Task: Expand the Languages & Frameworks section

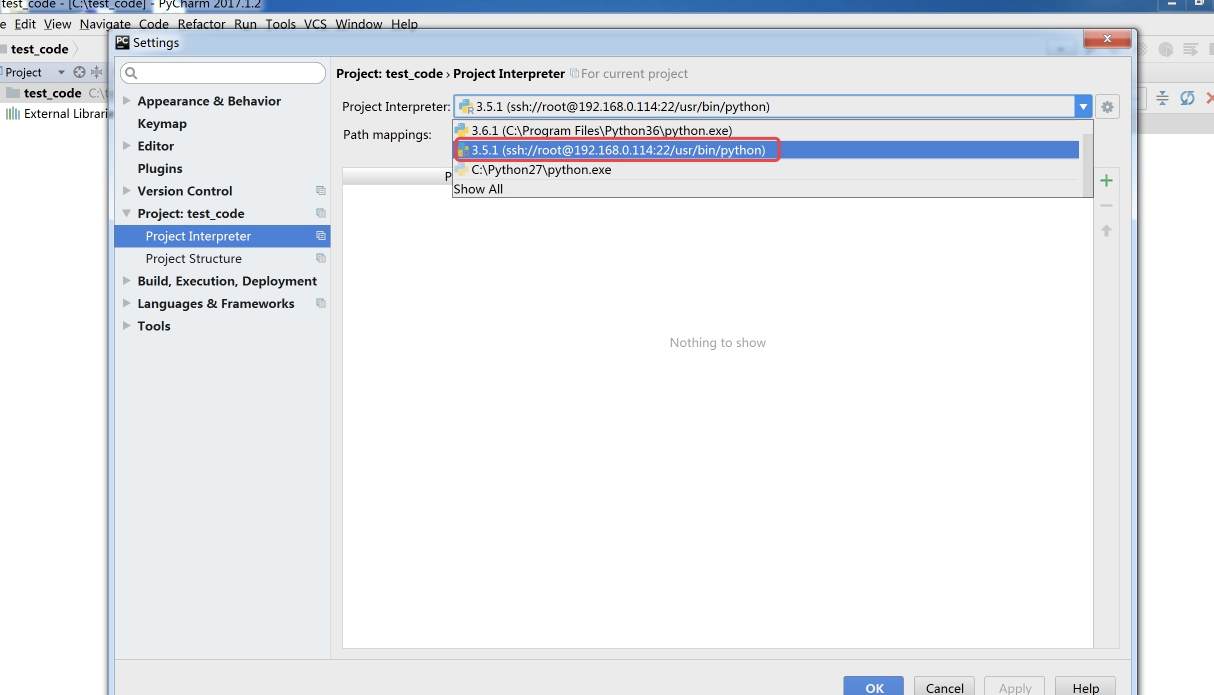Action: tap(127, 303)
